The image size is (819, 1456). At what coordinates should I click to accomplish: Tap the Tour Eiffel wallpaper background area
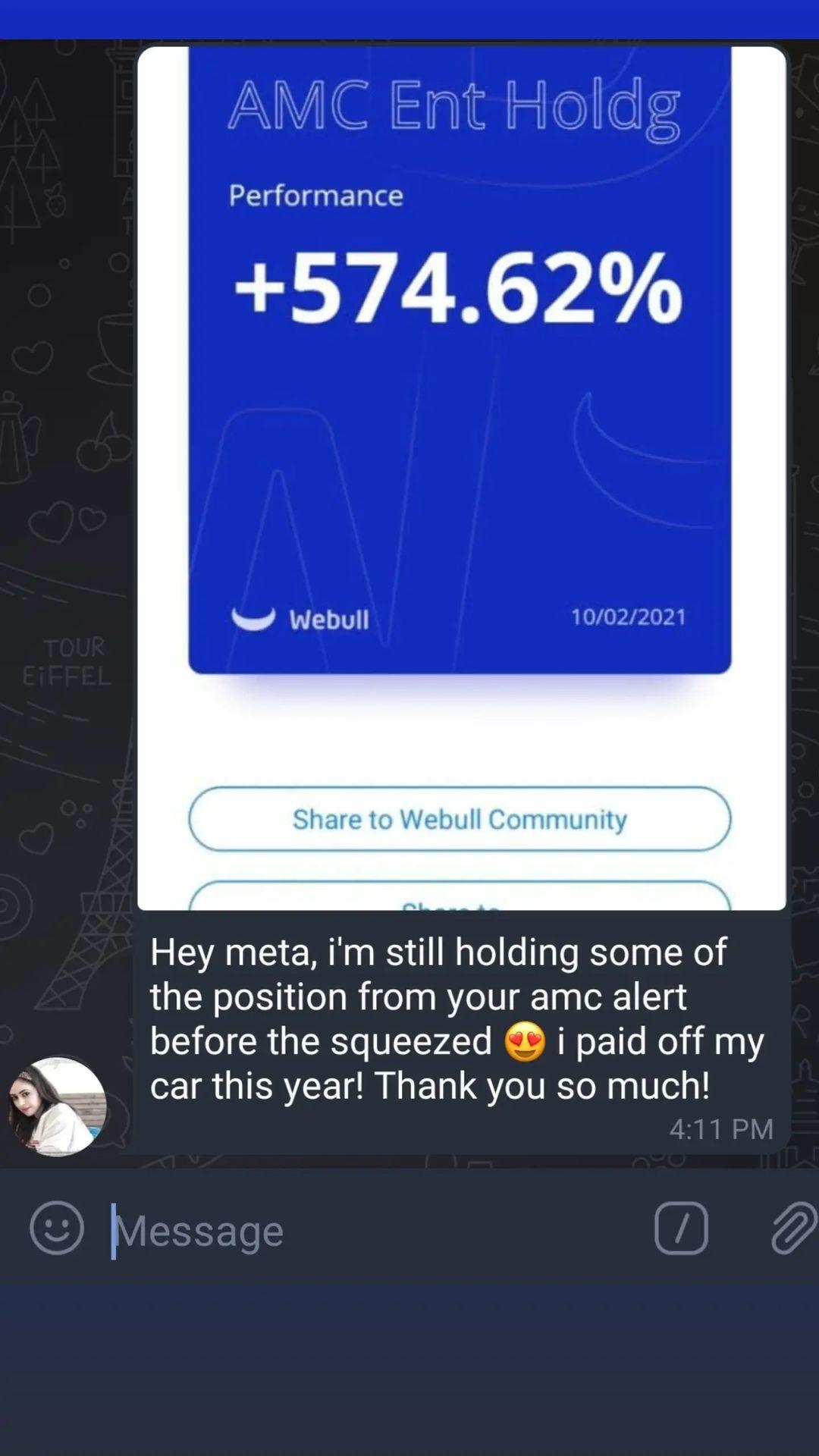67,660
